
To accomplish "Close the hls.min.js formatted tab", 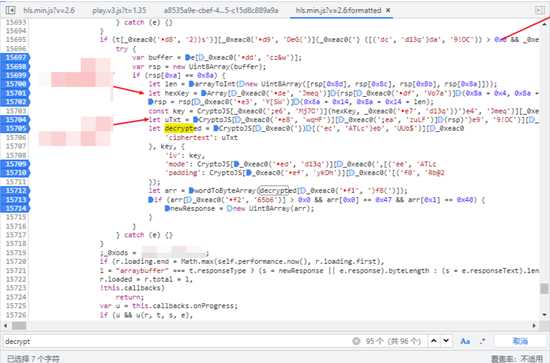I will (x=388, y=11).
